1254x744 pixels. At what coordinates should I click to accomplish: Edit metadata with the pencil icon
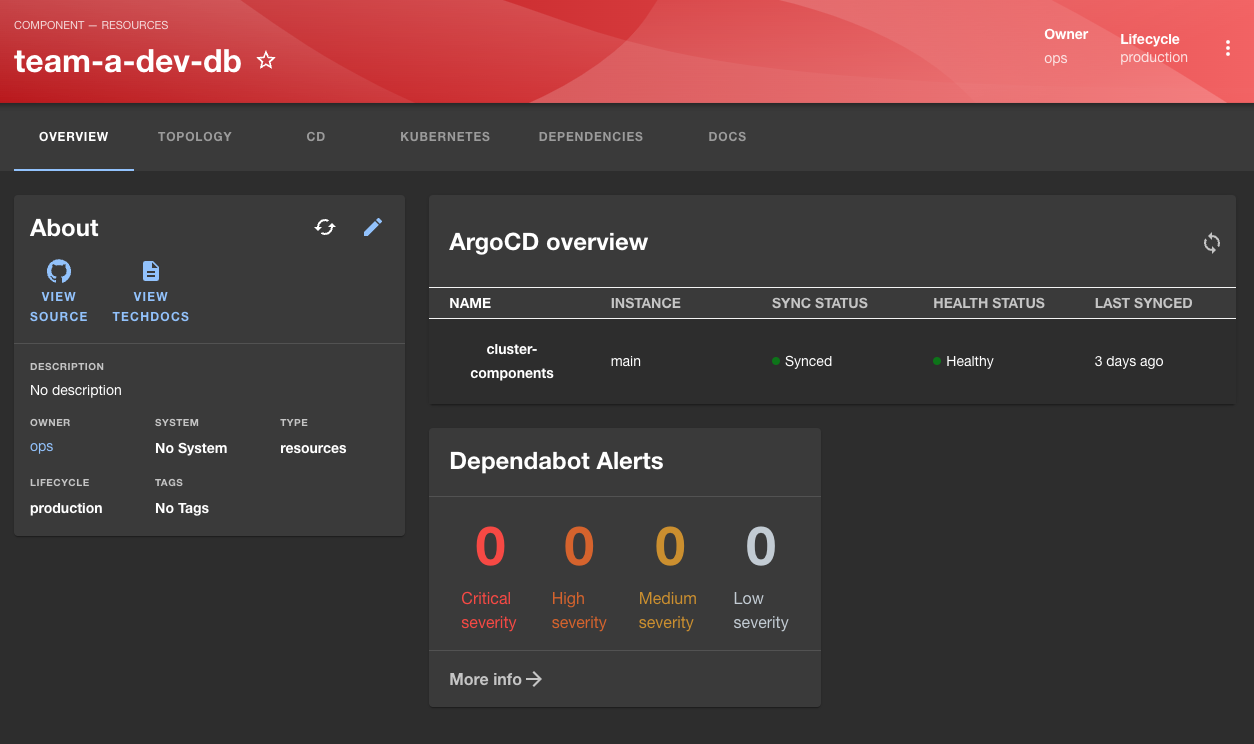(x=373, y=227)
